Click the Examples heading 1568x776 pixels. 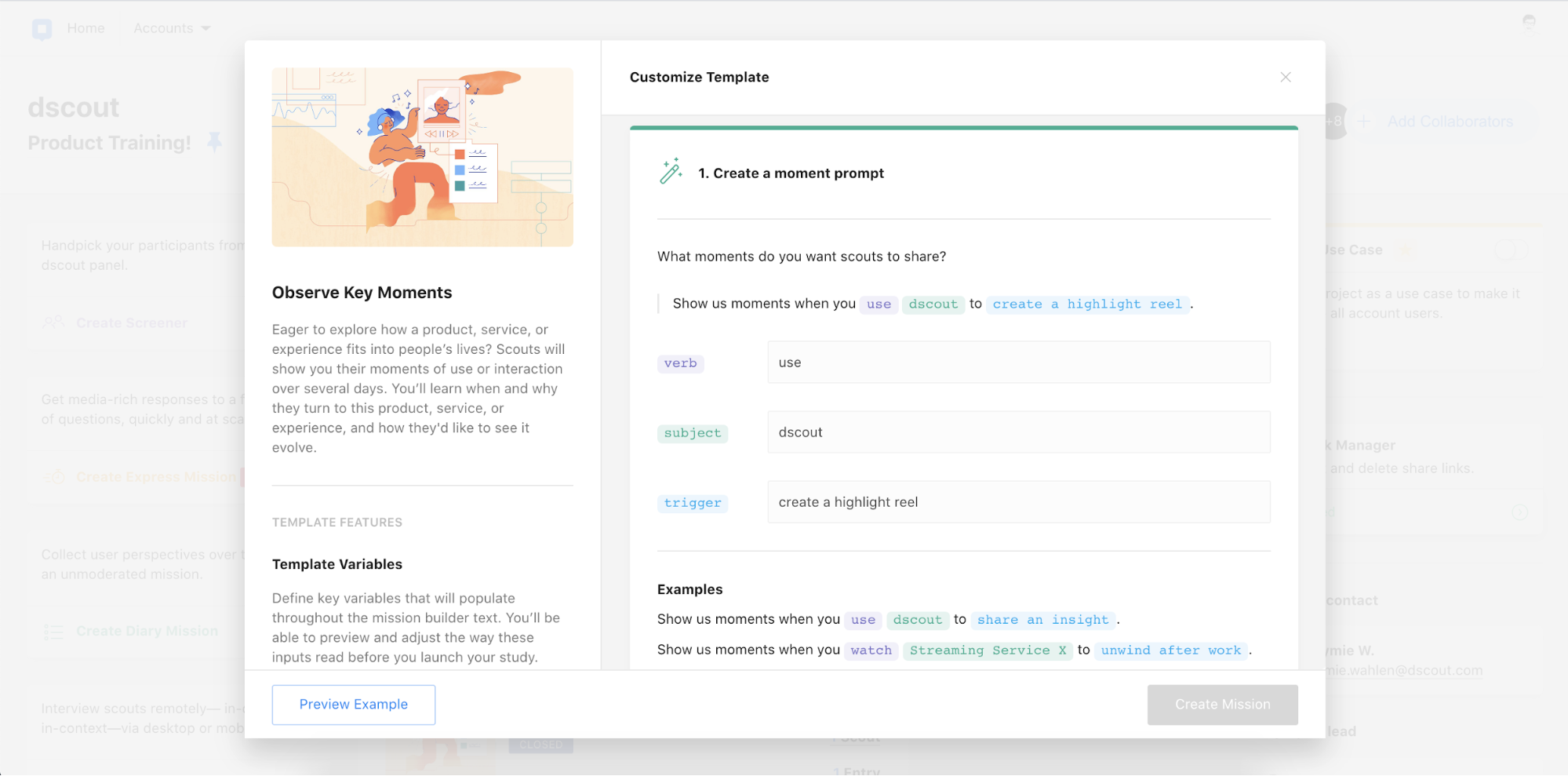click(x=690, y=589)
